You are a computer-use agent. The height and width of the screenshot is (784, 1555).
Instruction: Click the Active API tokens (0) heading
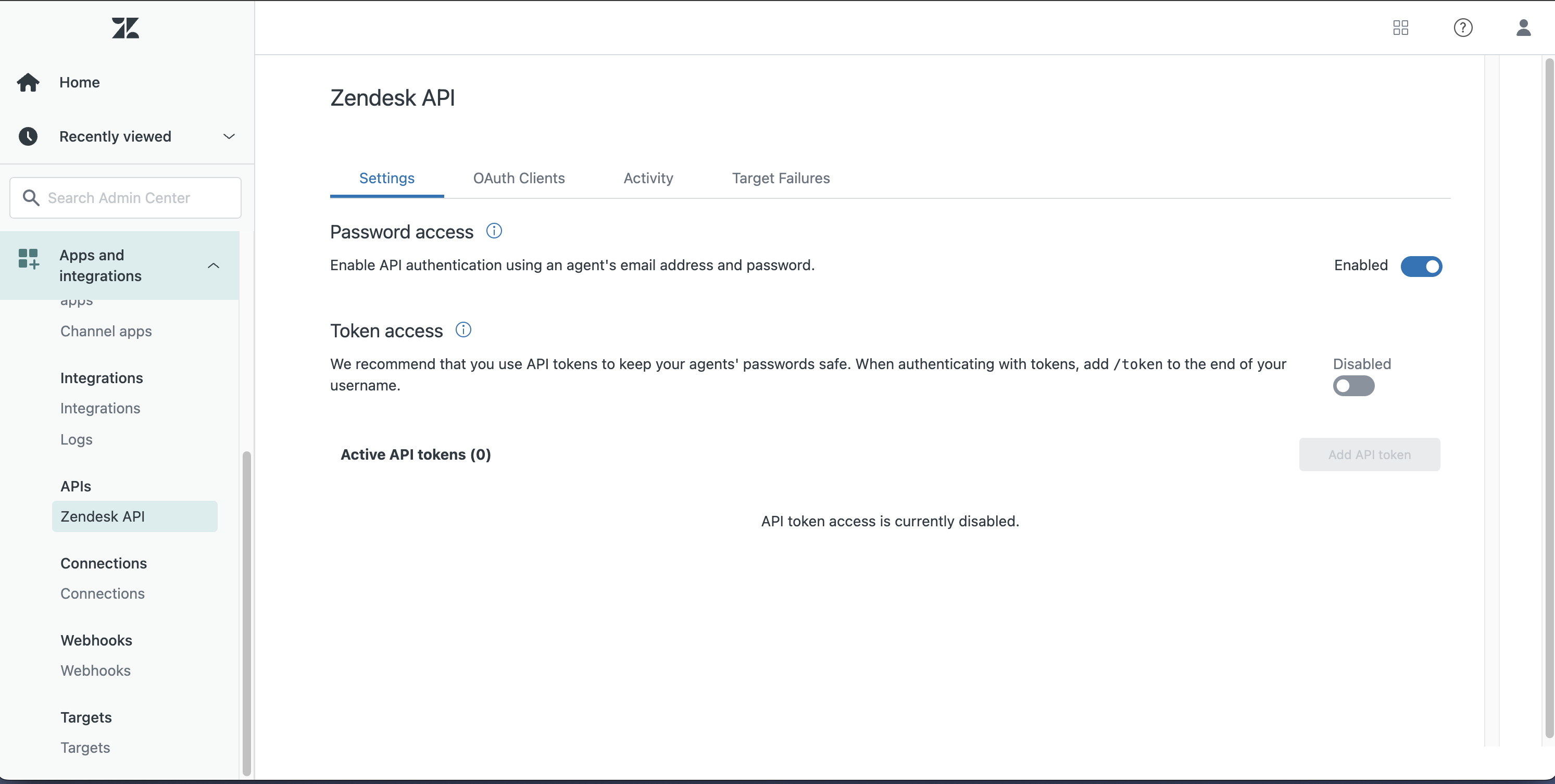click(416, 454)
